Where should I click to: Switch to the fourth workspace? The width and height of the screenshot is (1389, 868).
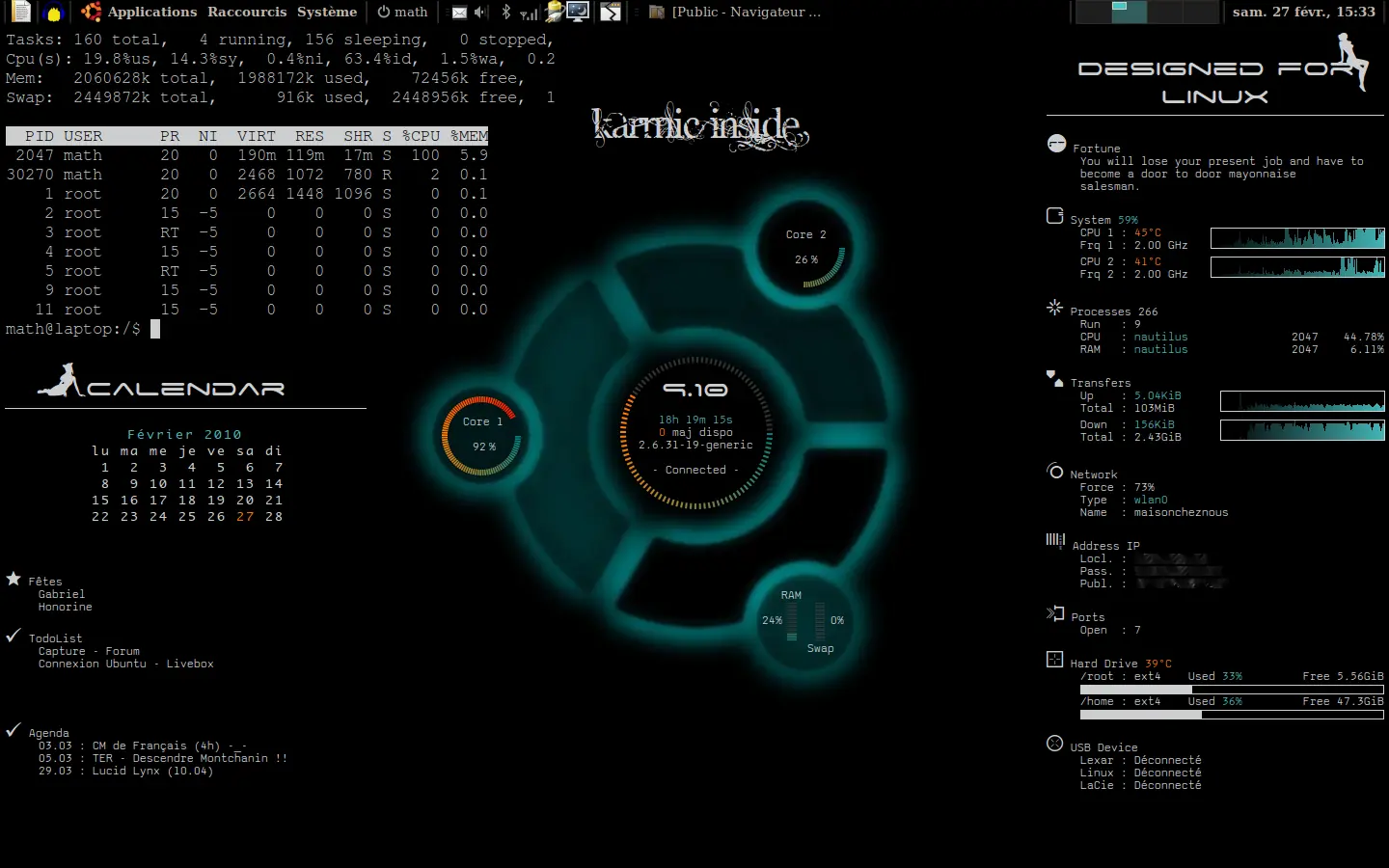(x=1201, y=12)
